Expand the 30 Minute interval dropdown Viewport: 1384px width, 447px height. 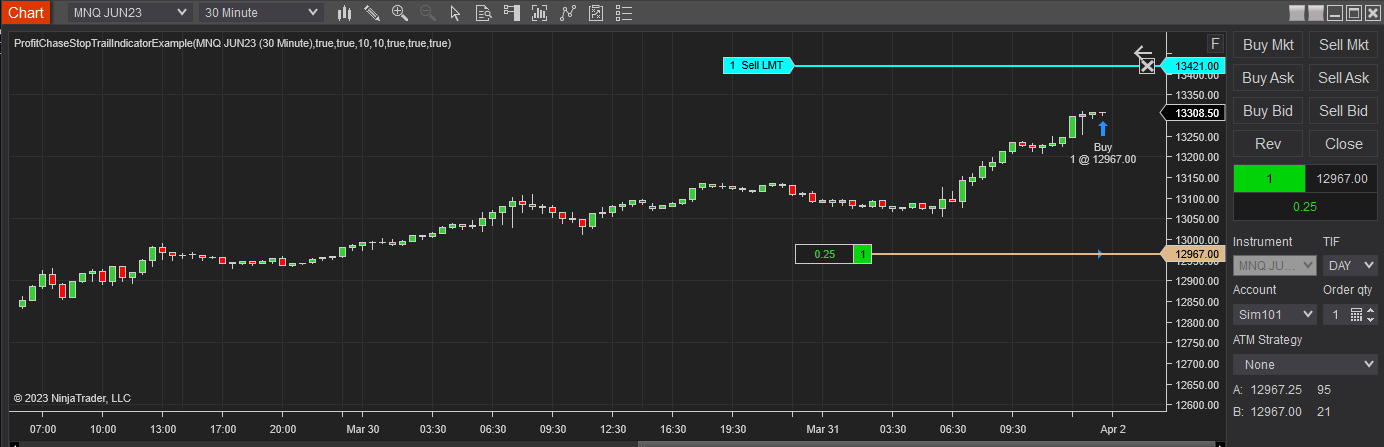click(261, 13)
